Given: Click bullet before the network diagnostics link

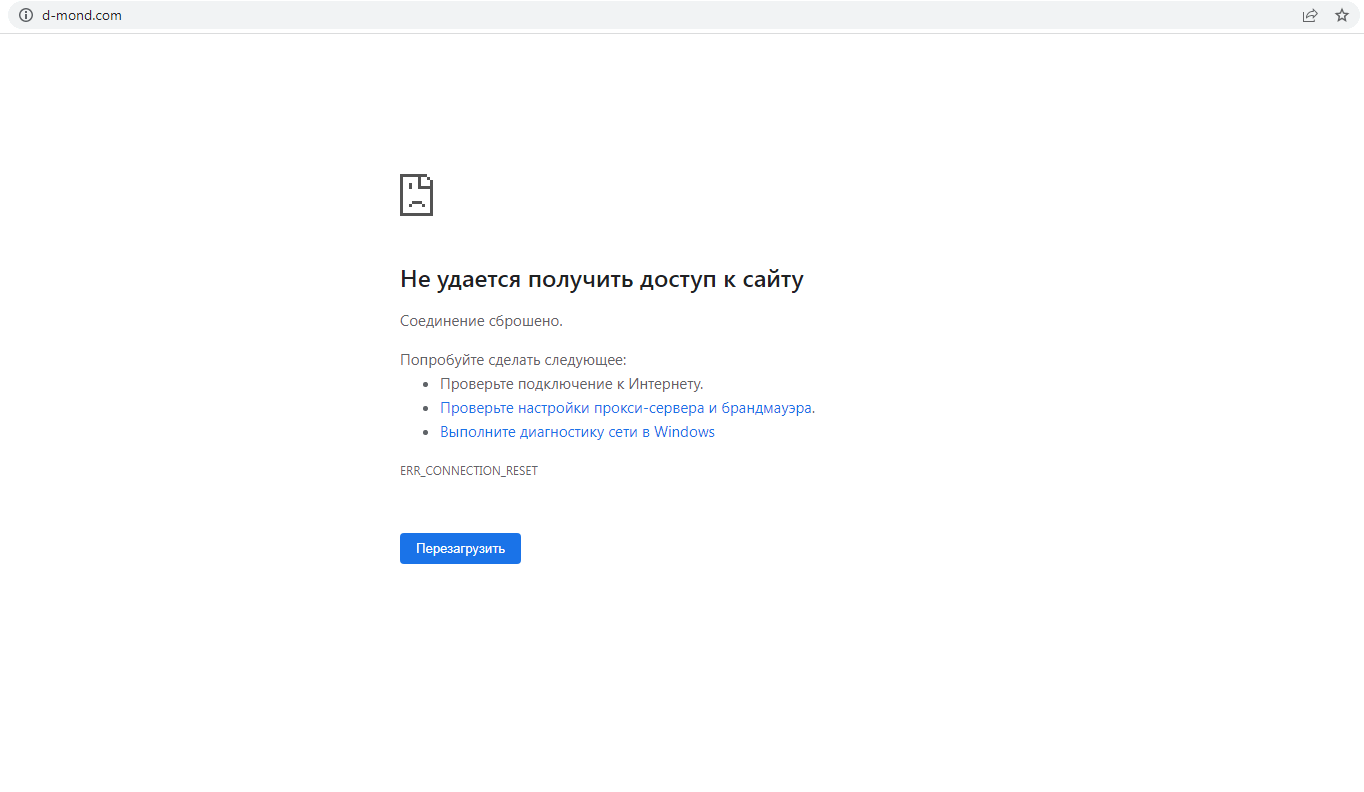Looking at the screenshot, I should [426, 433].
